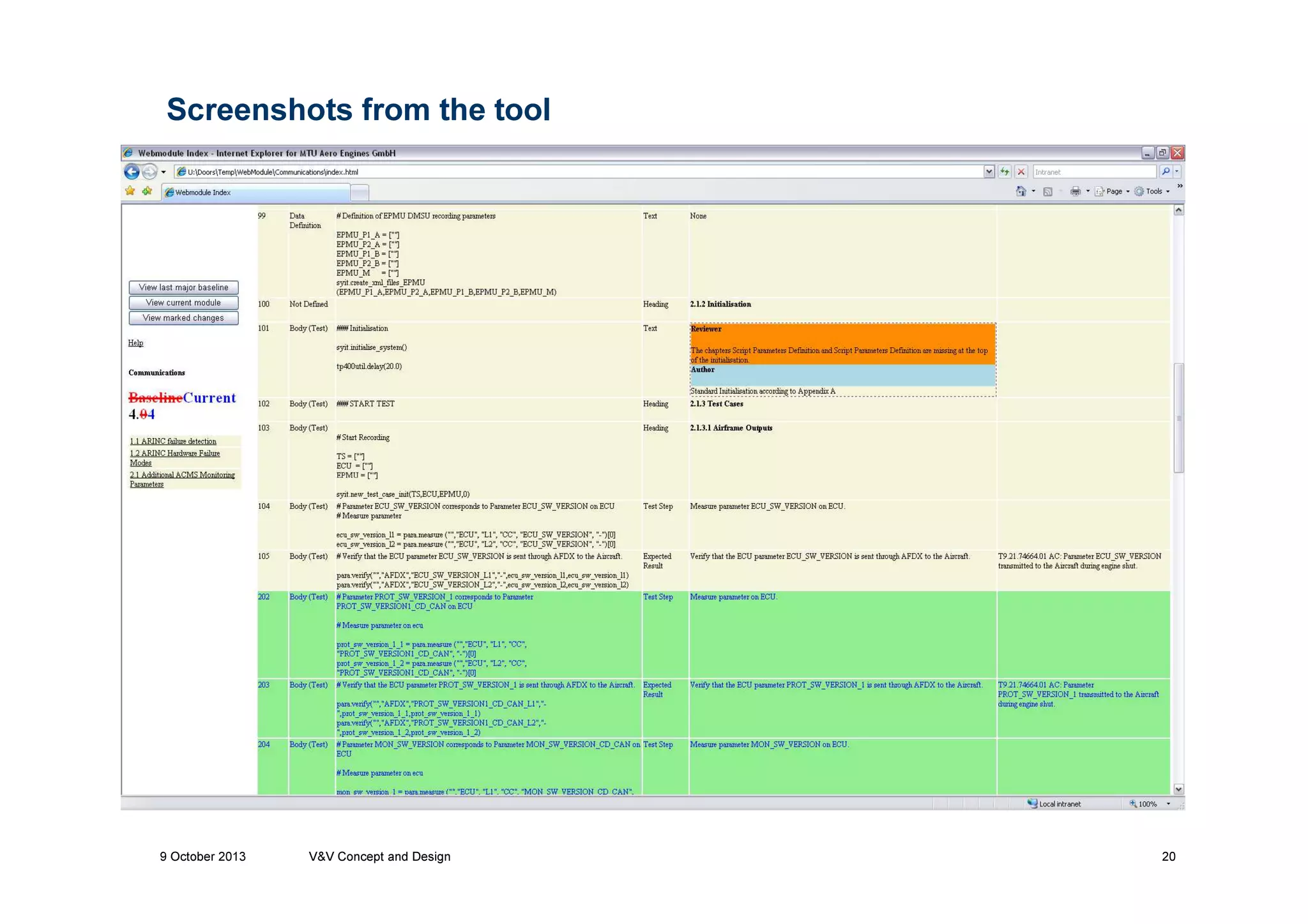This screenshot has width=1308, height=924.
Task: Click Local intranet zone status icon
Action: pyautogui.click(x=1032, y=803)
